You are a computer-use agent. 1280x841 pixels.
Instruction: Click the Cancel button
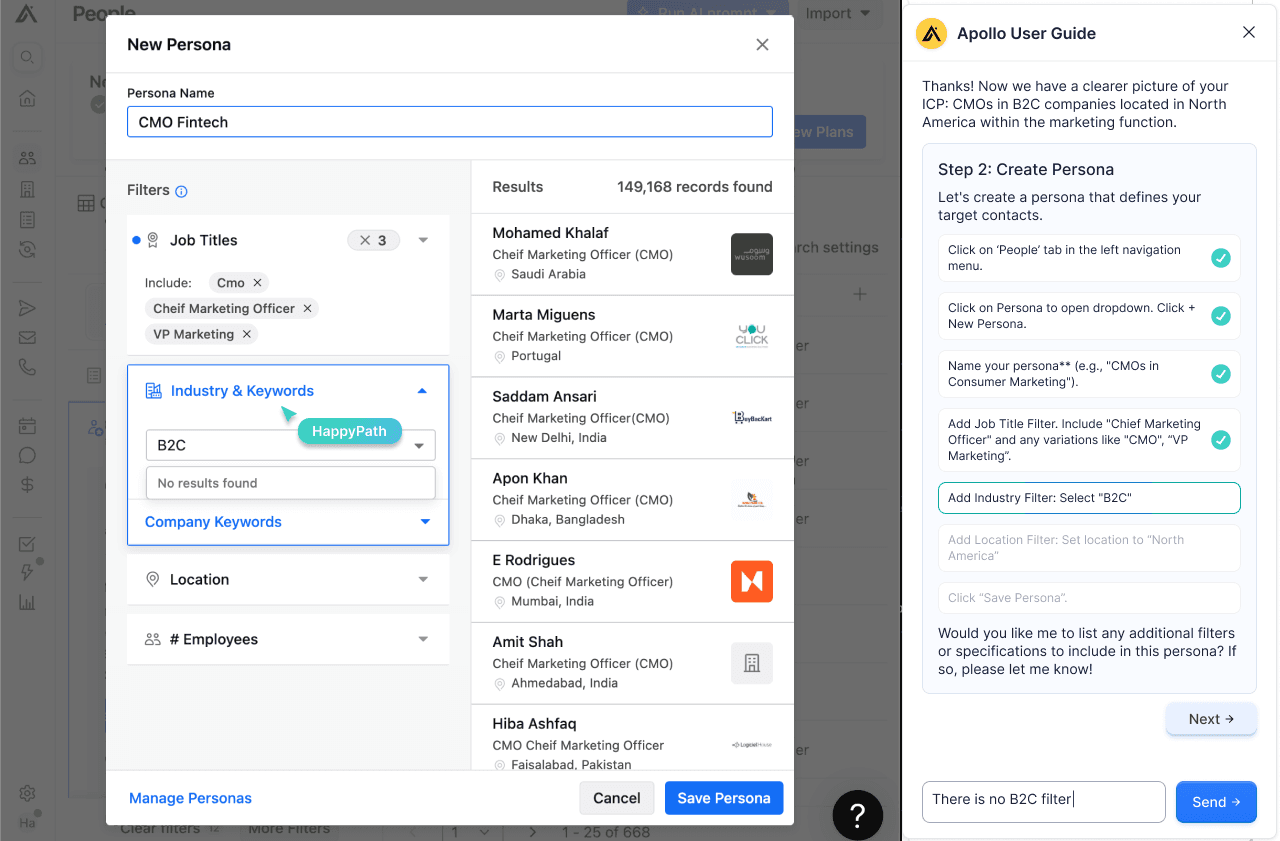point(617,798)
